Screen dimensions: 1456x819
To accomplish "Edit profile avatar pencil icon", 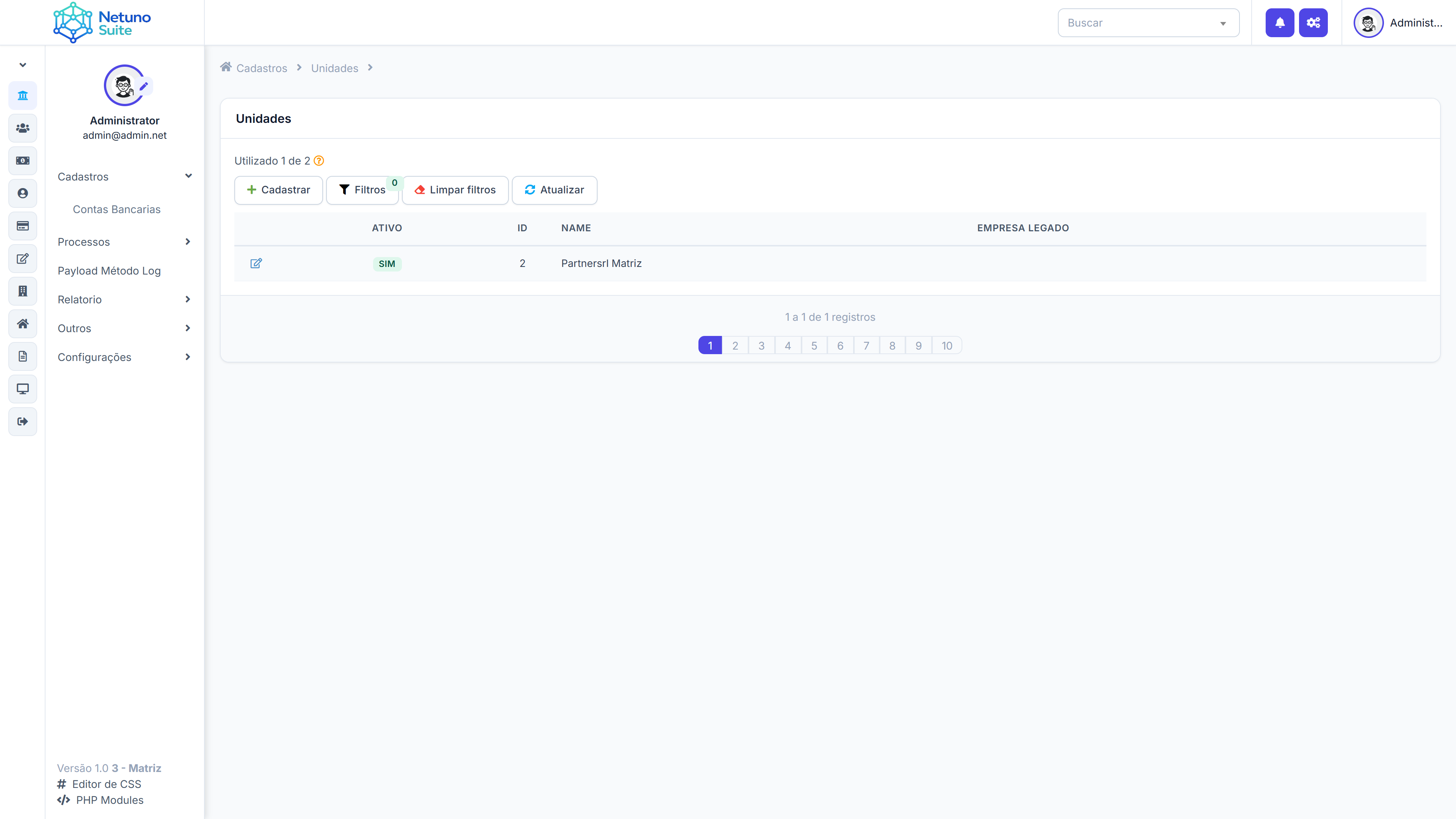I will pos(144,86).
